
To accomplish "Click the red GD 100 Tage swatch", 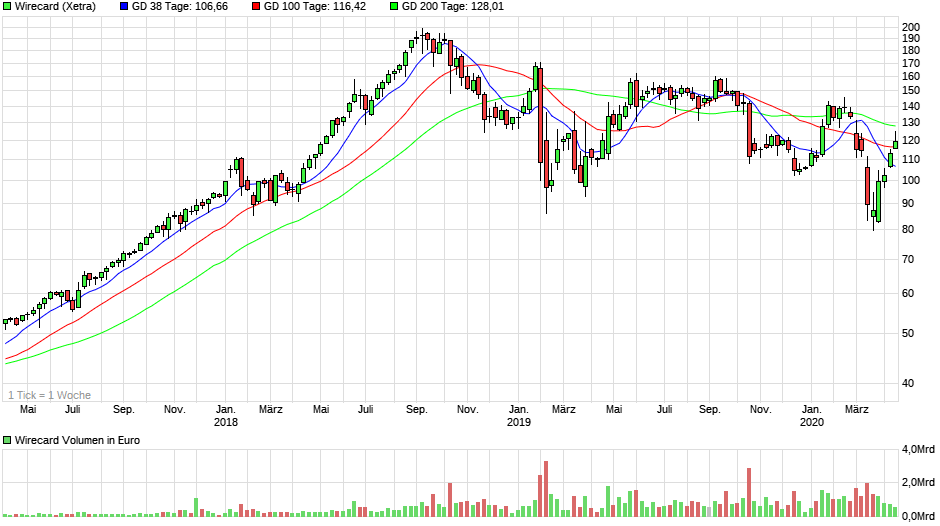I will pyautogui.click(x=256, y=7).
